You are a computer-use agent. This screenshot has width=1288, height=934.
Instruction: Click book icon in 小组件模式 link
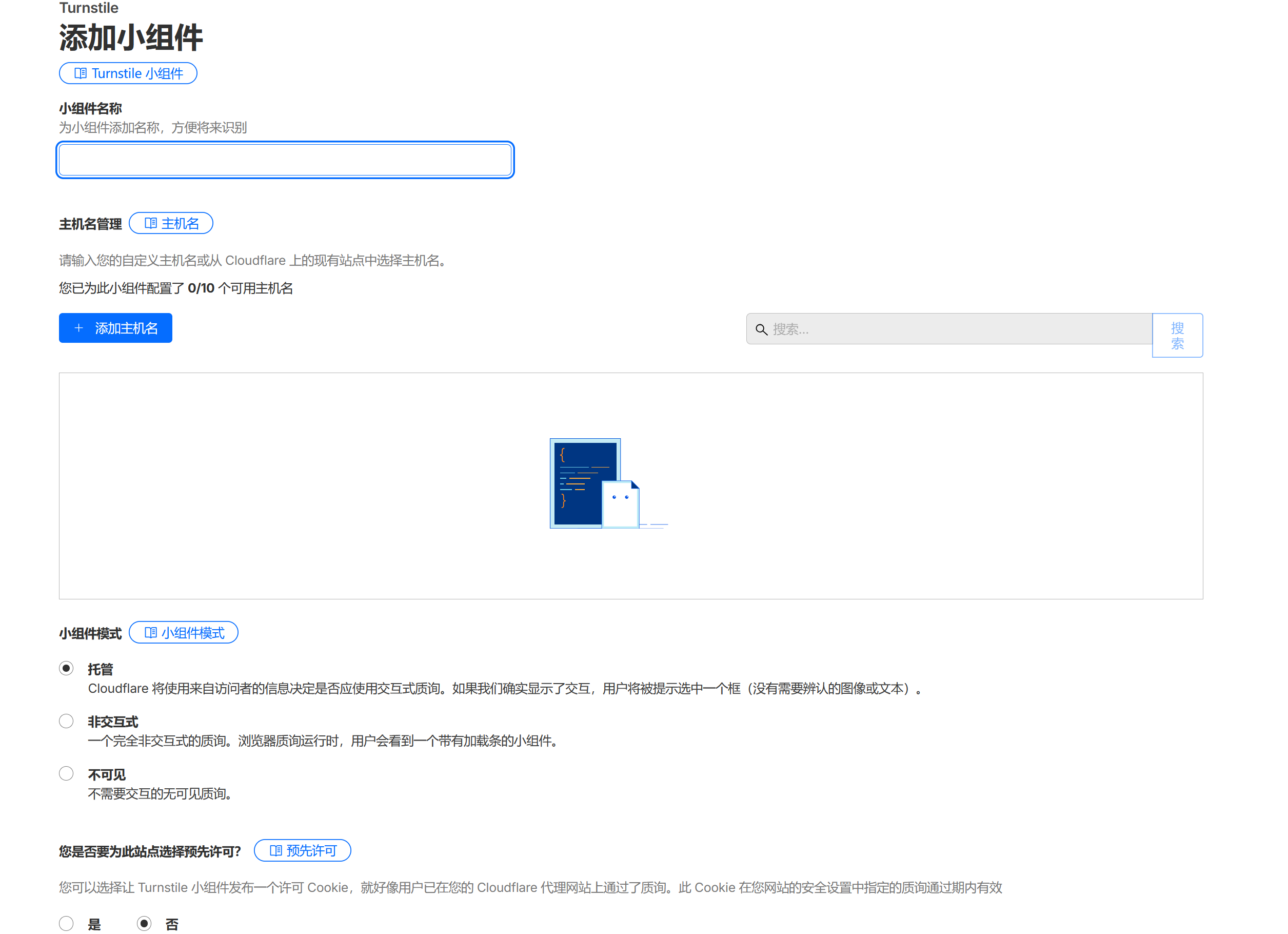pyautogui.click(x=150, y=633)
